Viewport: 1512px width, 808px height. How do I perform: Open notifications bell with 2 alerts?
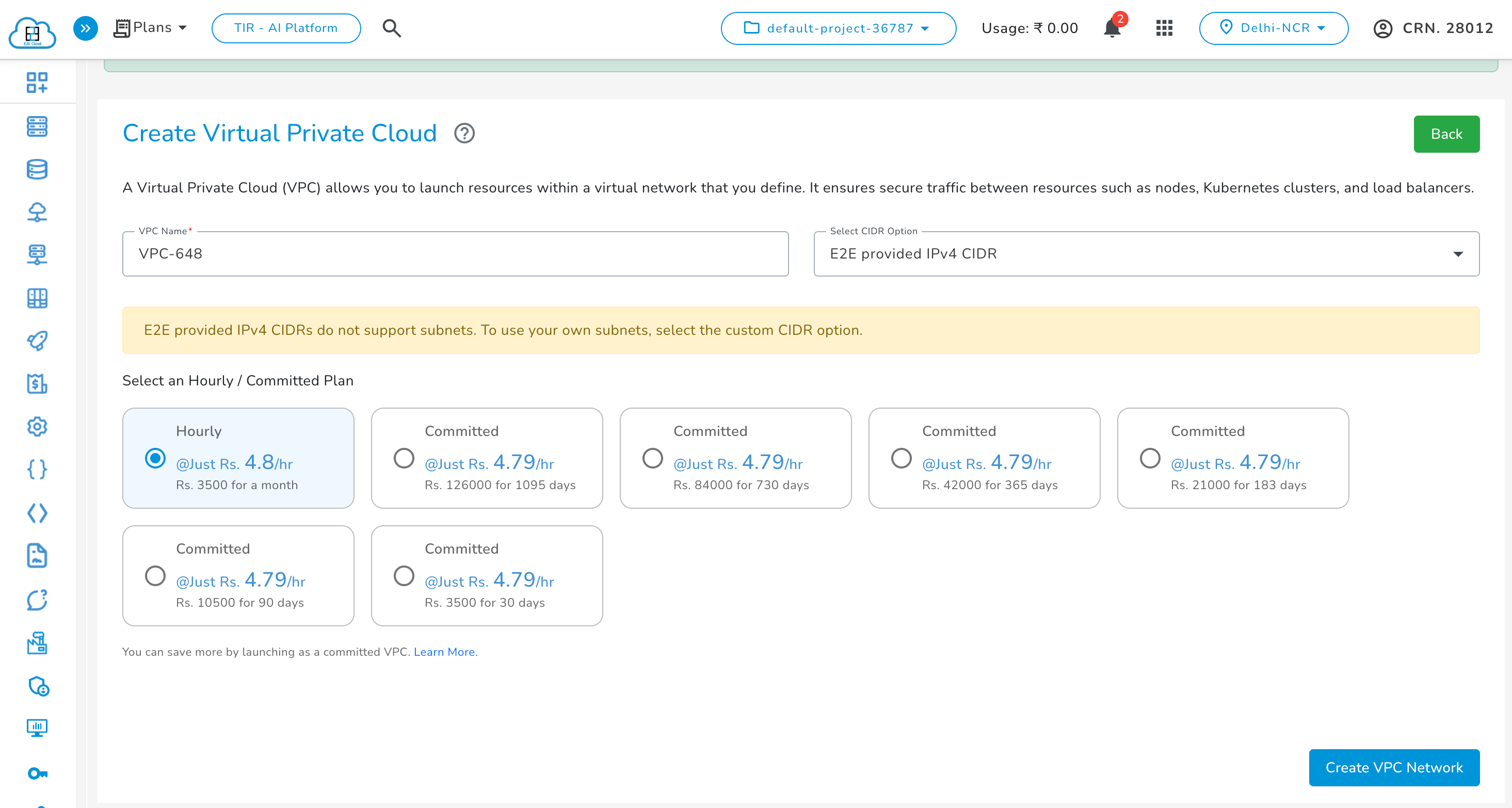point(1111,29)
